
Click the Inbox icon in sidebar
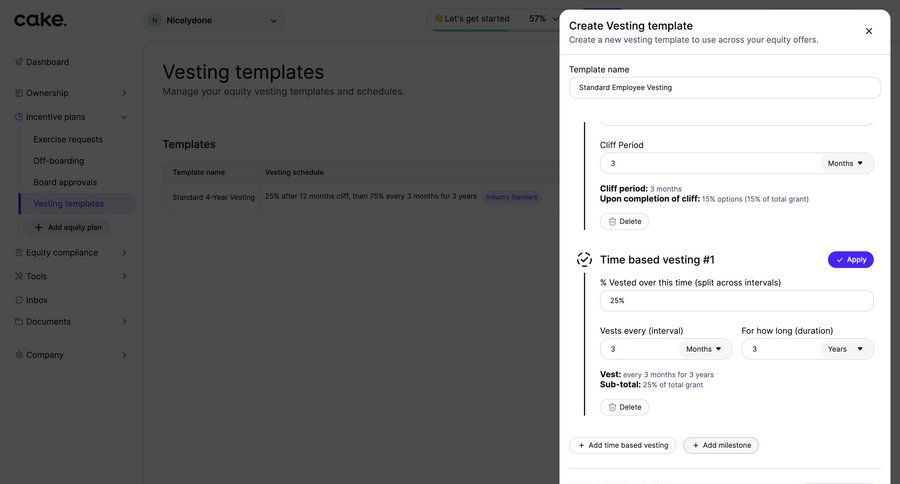(19, 300)
